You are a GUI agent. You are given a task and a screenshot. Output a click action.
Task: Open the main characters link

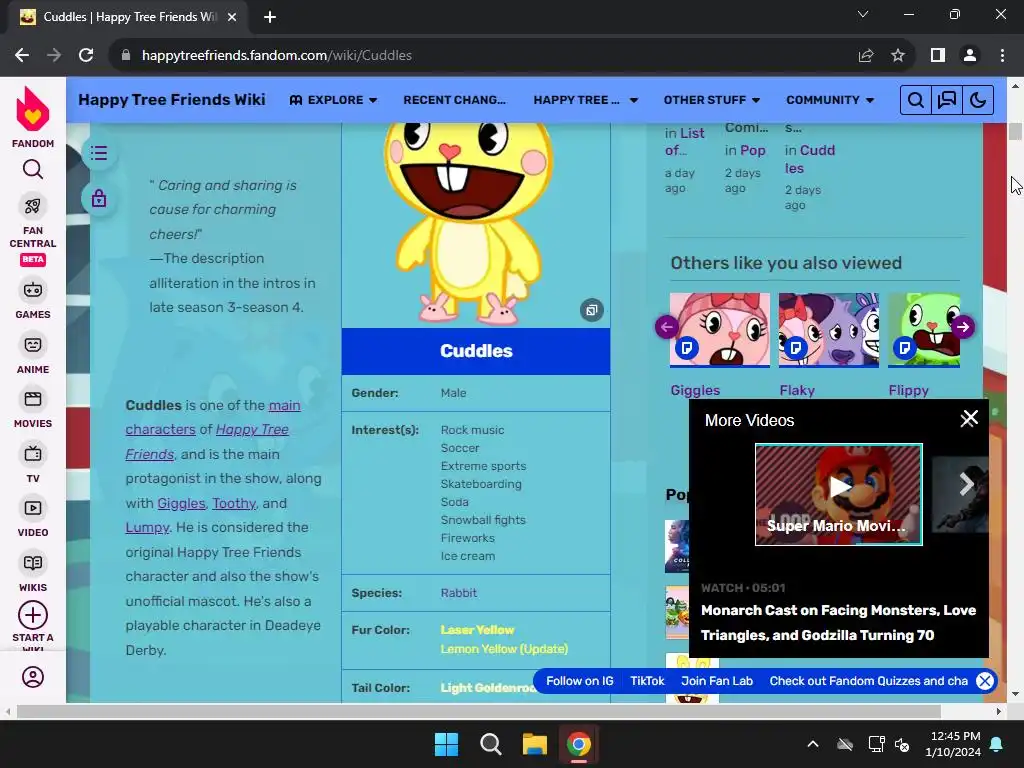[x=213, y=417]
